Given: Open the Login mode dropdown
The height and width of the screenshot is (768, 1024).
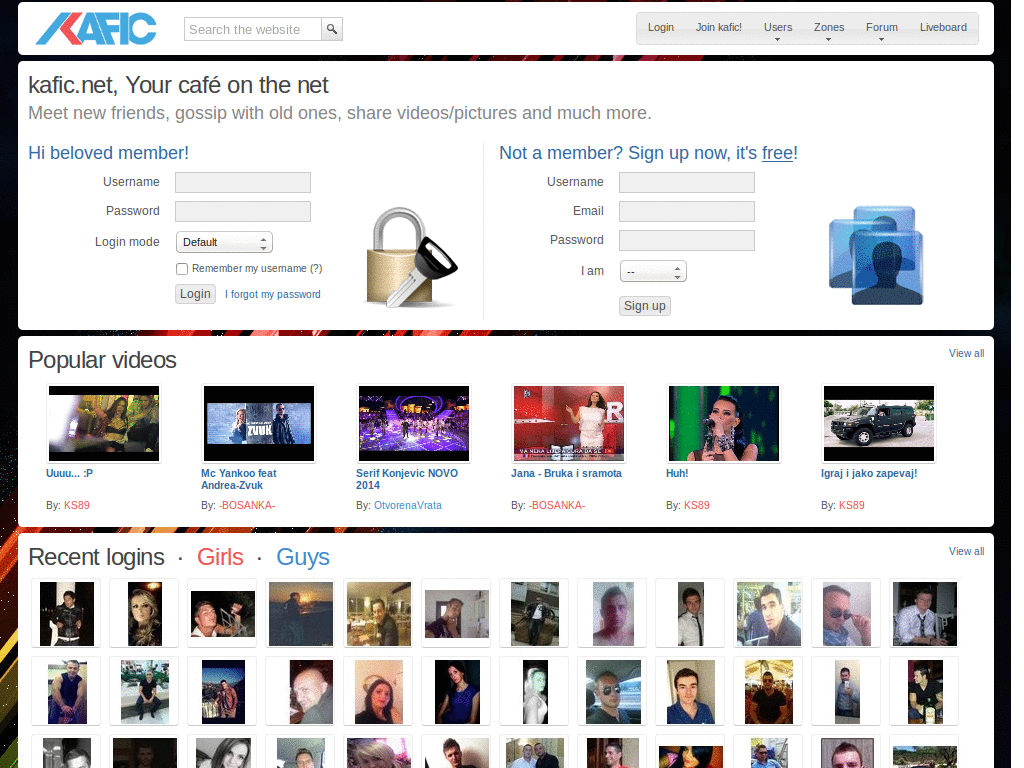Looking at the screenshot, I should (x=224, y=242).
